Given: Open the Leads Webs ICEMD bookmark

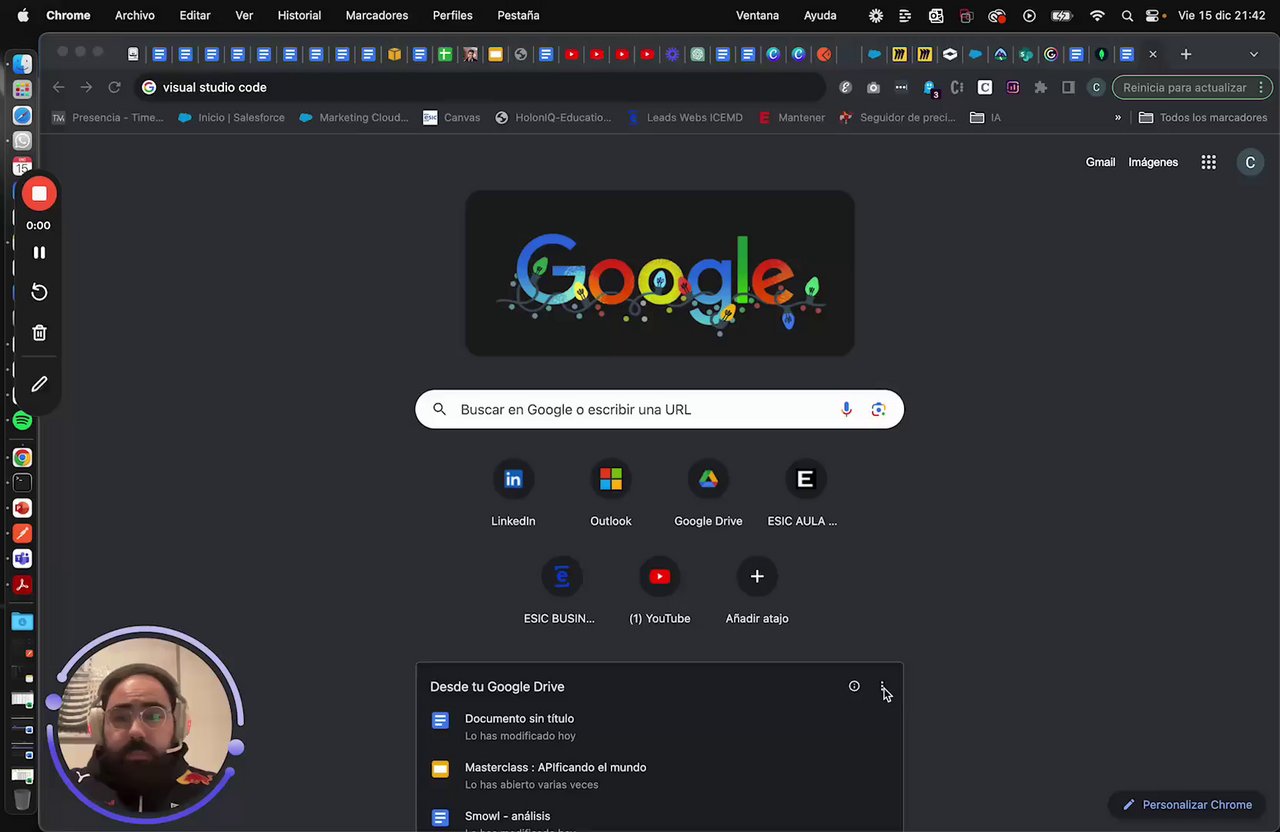Looking at the screenshot, I should (x=685, y=118).
